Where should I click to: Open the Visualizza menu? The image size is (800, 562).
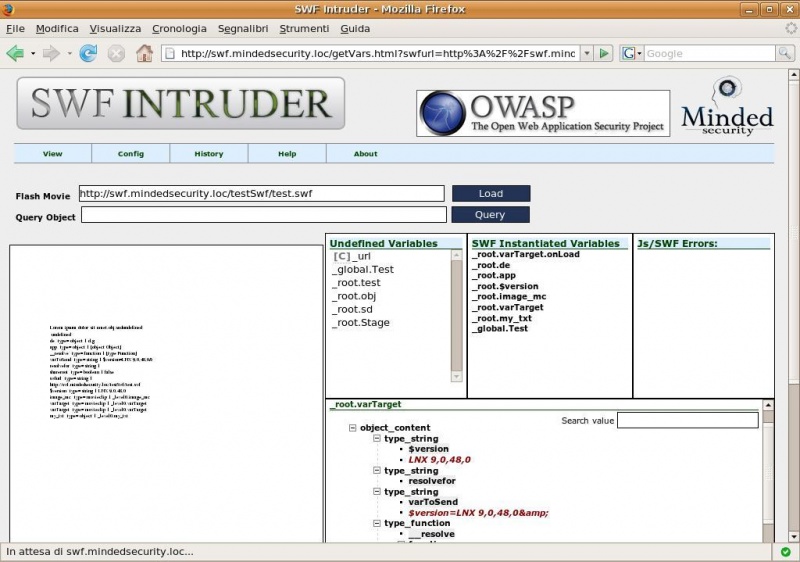point(115,29)
